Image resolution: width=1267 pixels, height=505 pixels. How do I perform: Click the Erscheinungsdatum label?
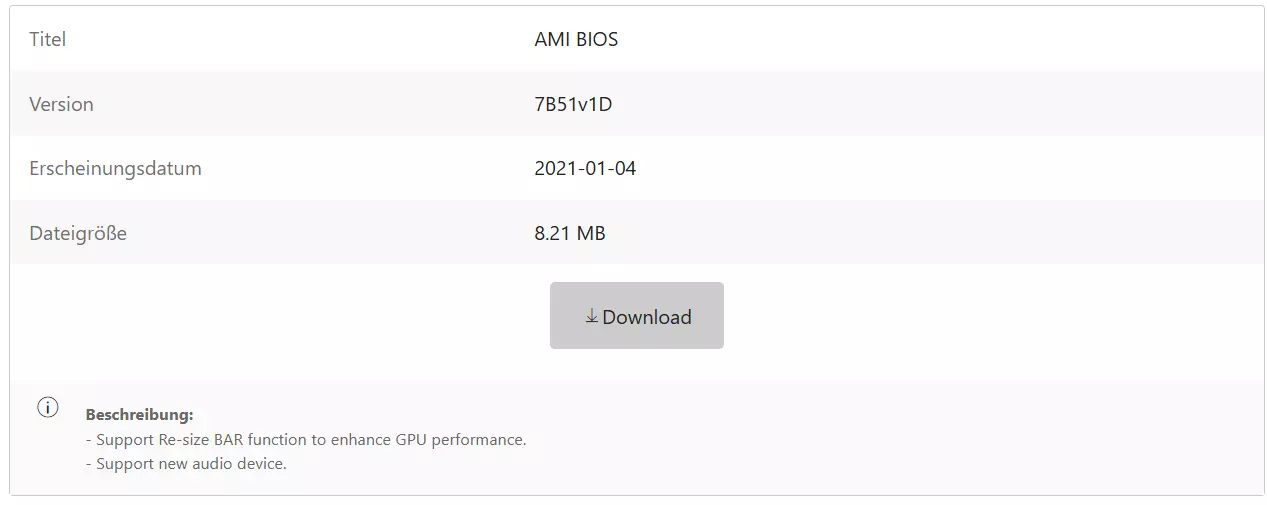coord(115,168)
